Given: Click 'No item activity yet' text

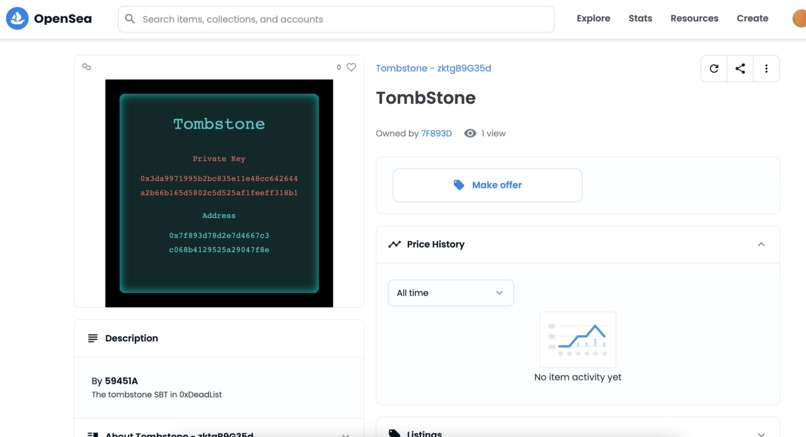Looking at the screenshot, I should coord(578,377).
